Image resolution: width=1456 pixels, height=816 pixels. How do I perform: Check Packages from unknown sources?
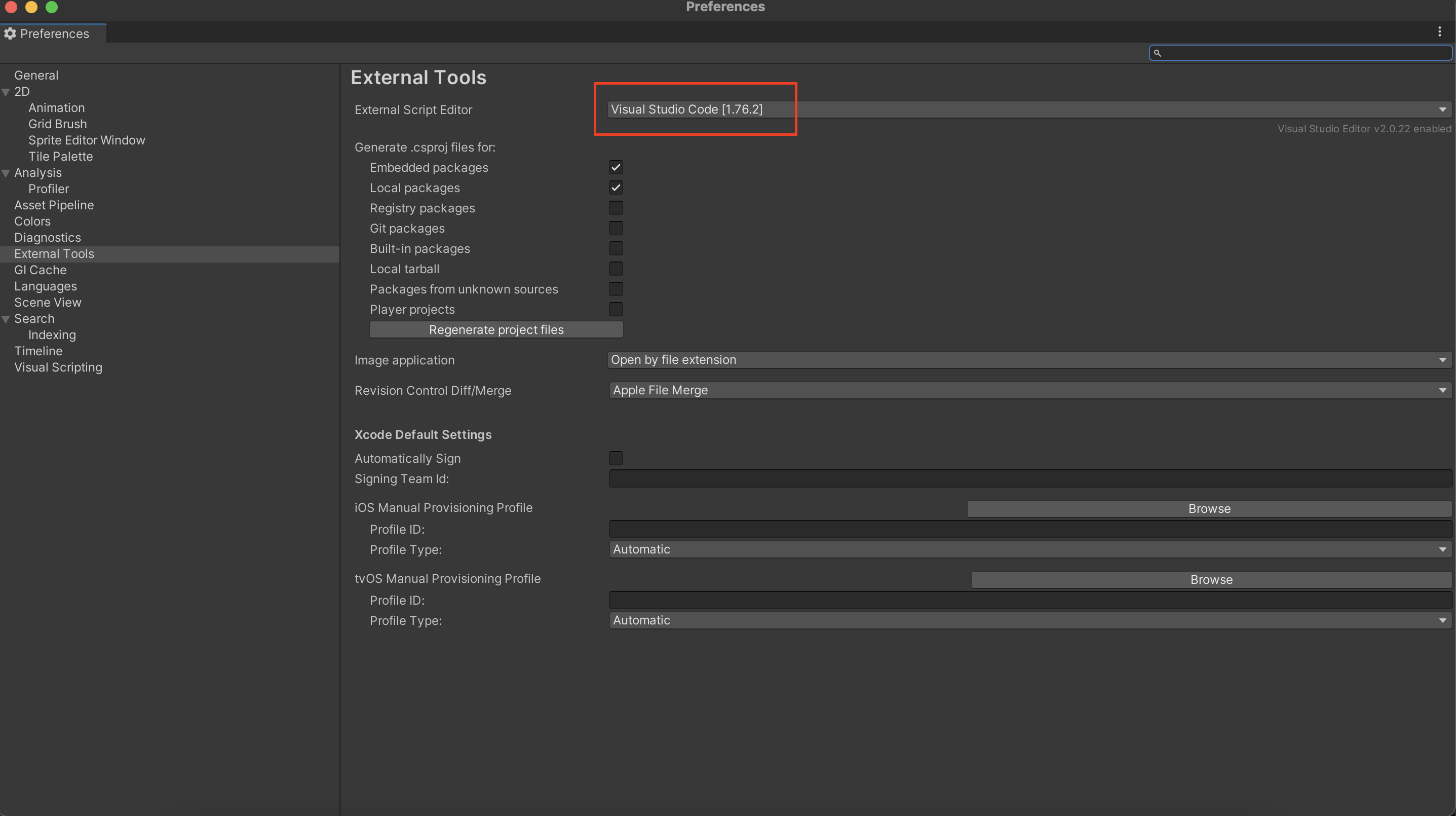point(616,289)
